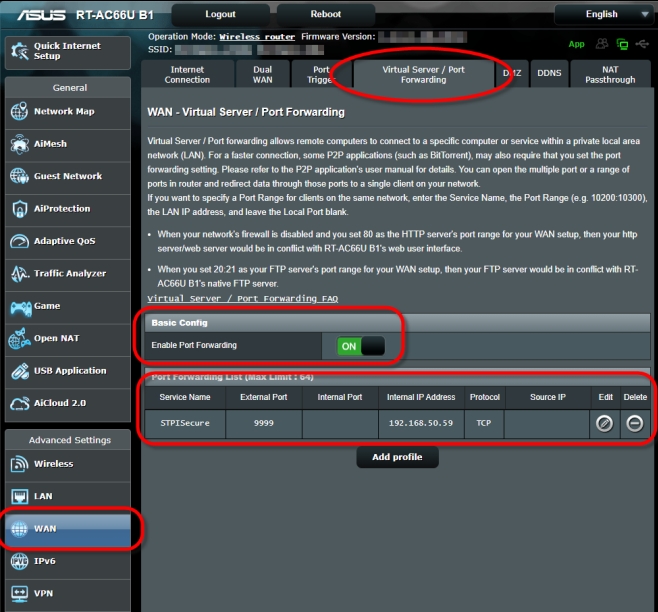Open AiCloud 2.0 page
The image size is (658, 612).
[66, 404]
